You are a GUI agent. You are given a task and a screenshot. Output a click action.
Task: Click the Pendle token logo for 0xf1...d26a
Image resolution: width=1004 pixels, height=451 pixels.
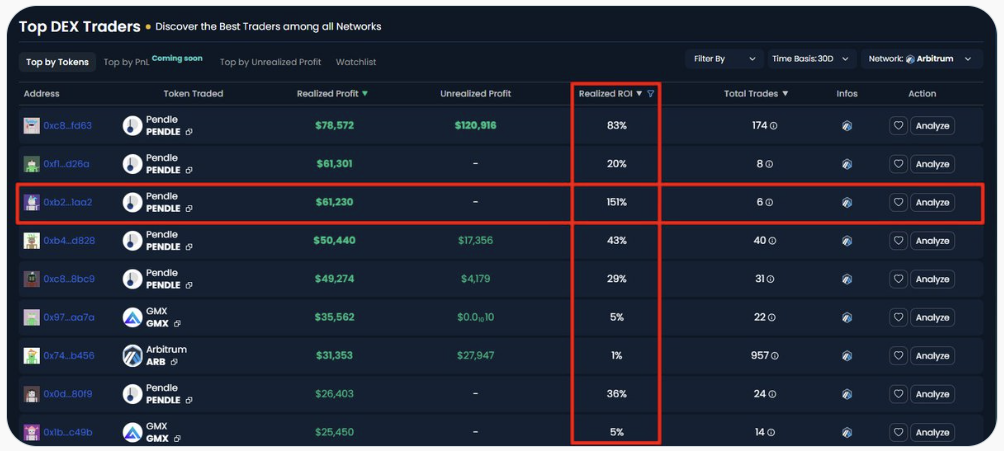tap(132, 164)
